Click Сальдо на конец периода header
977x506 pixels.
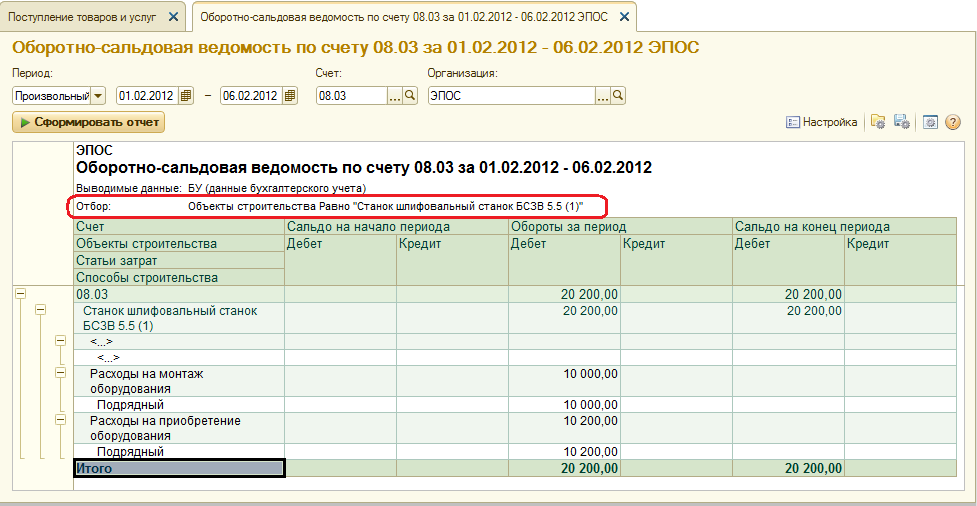click(x=845, y=226)
